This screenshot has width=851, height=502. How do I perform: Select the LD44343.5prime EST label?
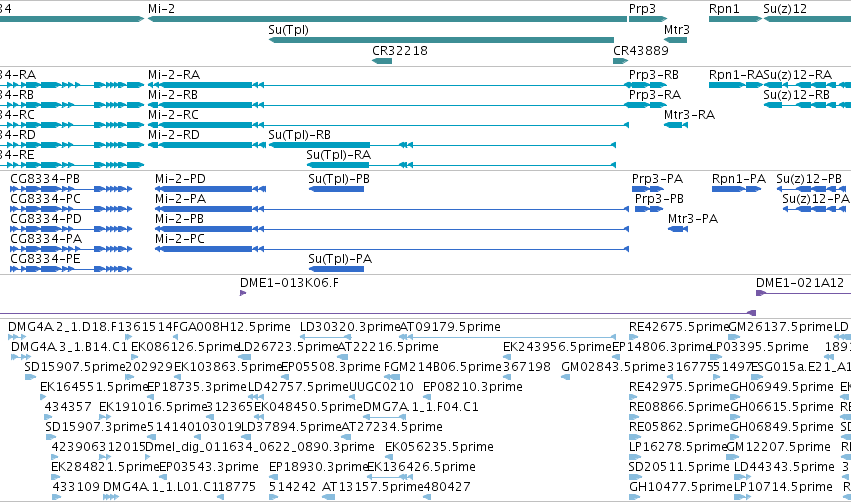pyautogui.click(x=784, y=467)
